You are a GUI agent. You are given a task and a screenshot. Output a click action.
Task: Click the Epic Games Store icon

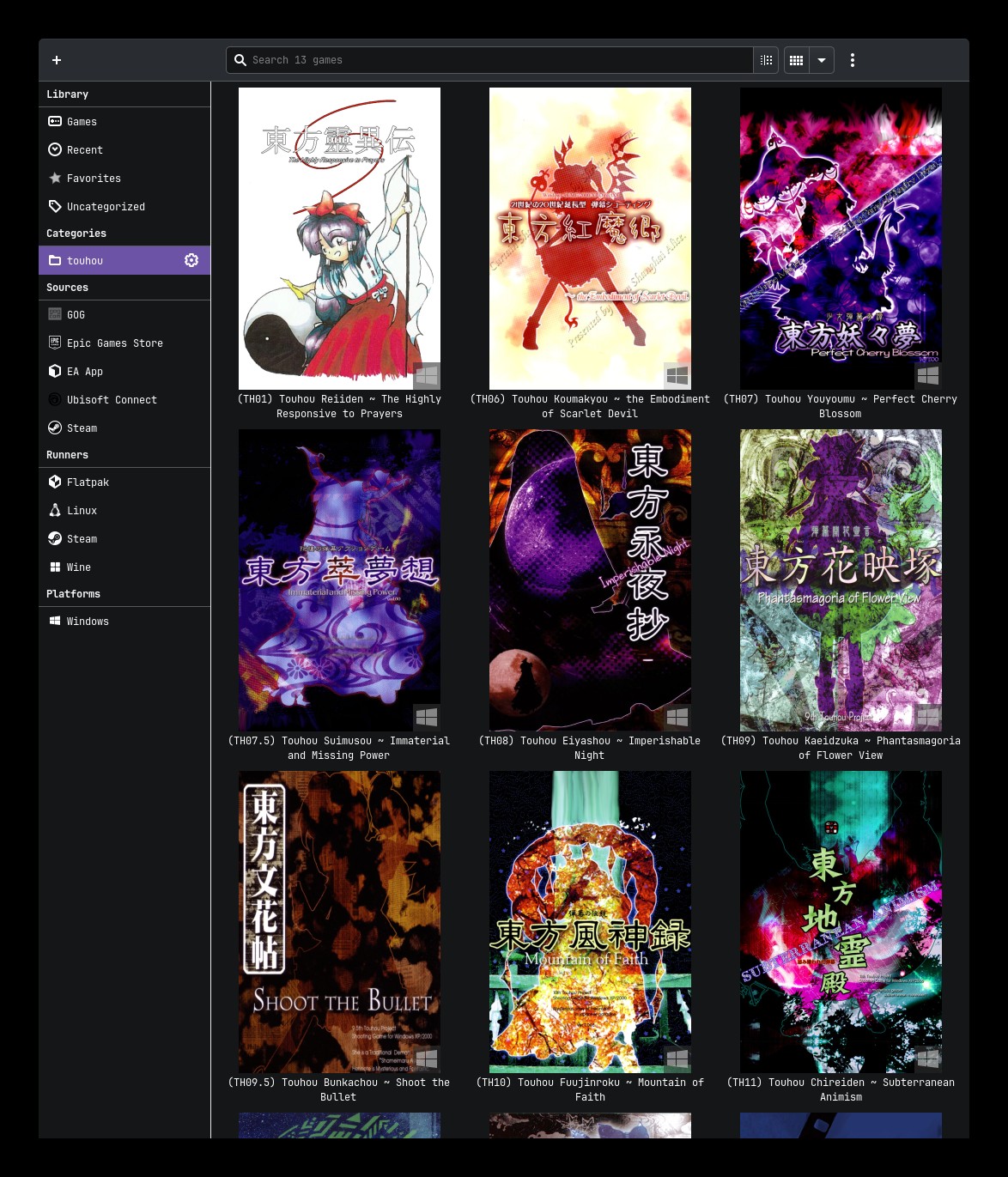tap(55, 343)
